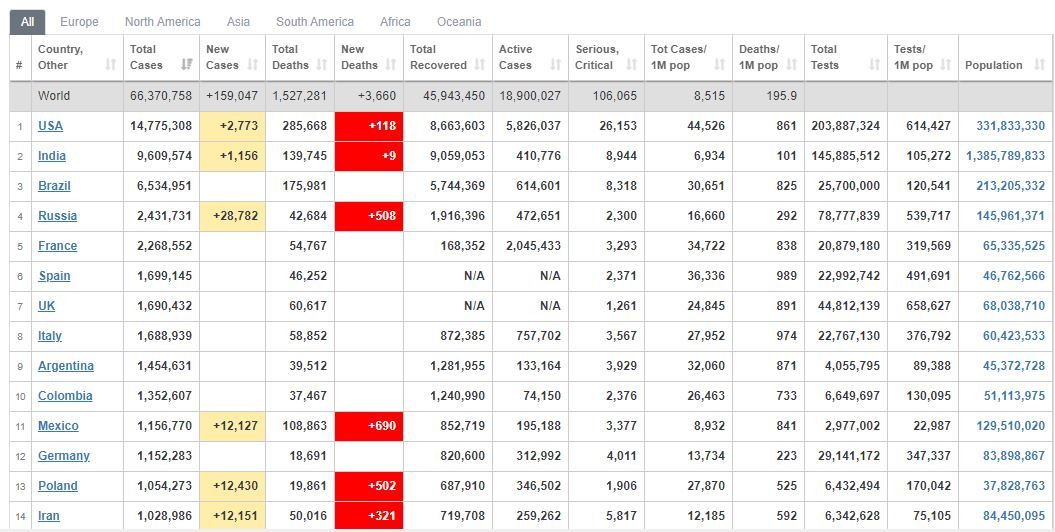The width and height of the screenshot is (1055, 532).
Task: Click India's population figure link
Action: point(1006,156)
